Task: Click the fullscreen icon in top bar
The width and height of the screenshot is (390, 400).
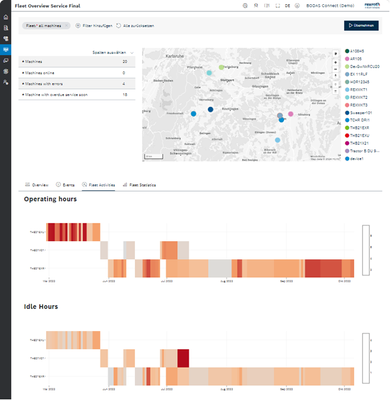Action: point(277,6)
